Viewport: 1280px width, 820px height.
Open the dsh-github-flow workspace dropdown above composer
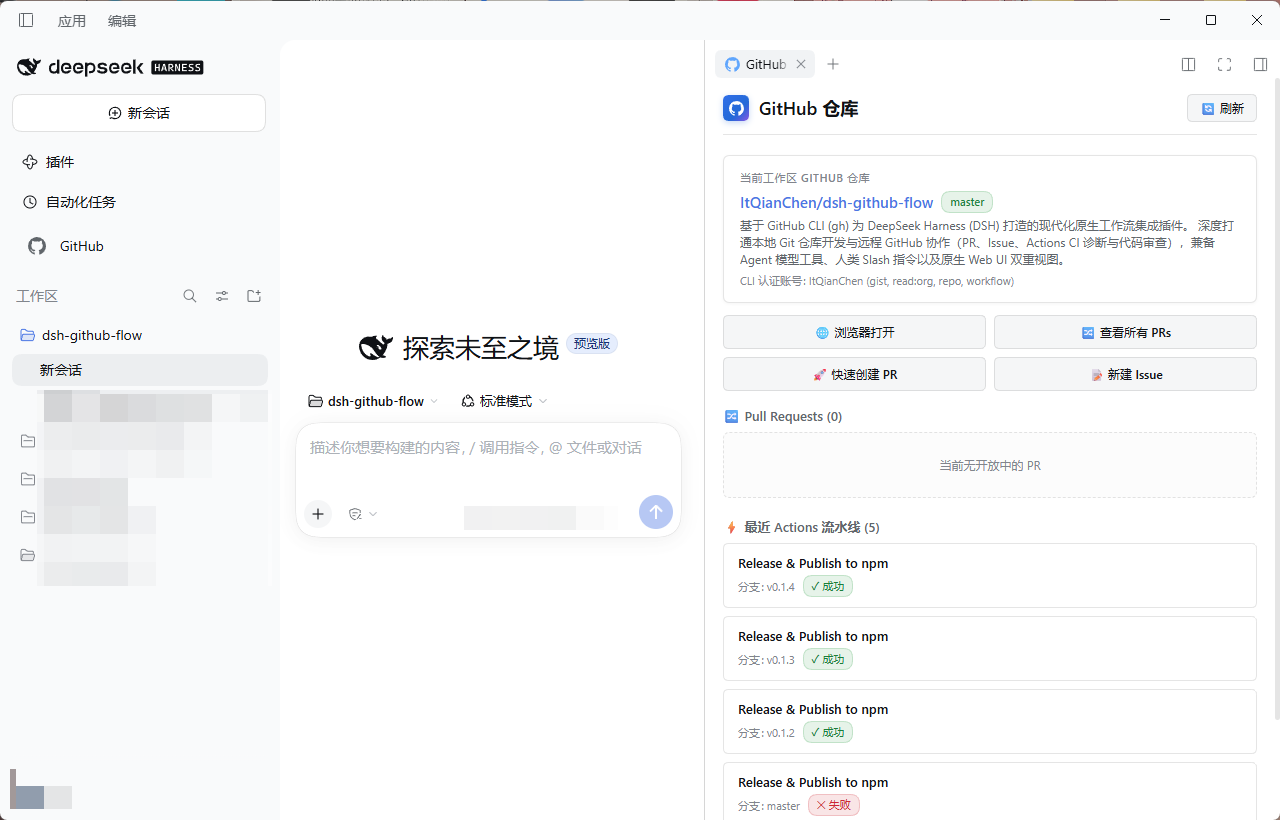point(373,401)
